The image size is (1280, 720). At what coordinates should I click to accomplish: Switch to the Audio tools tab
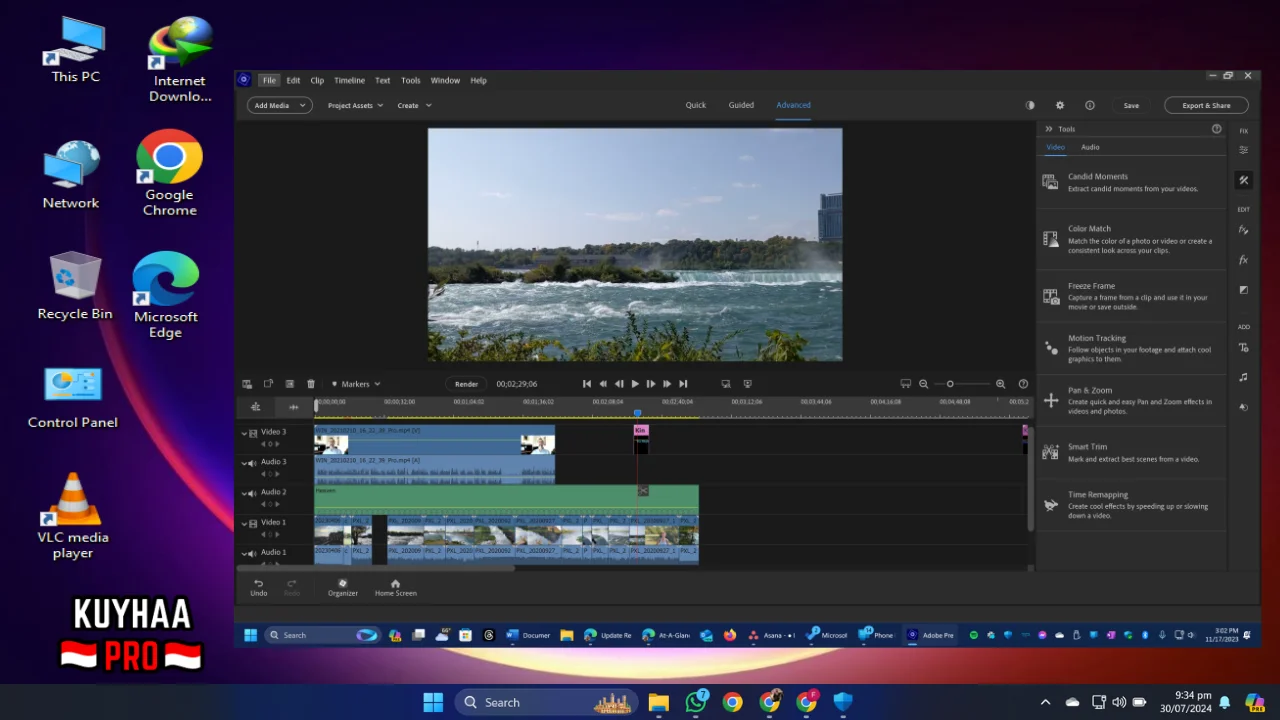pyautogui.click(x=1090, y=147)
